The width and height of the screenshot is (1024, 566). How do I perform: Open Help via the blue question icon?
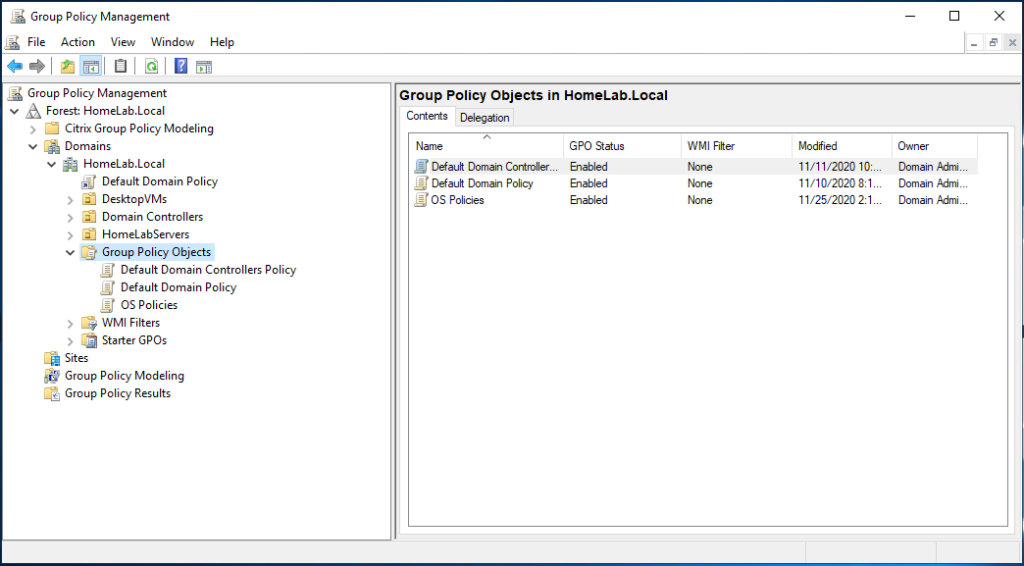(181, 66)
